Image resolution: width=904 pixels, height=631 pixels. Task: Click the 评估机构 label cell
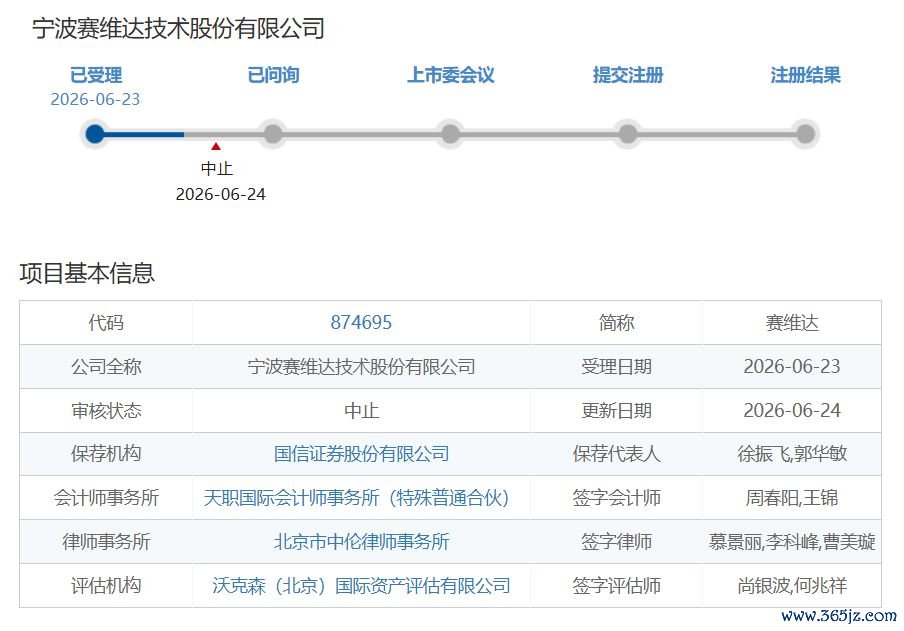(106, 585)
